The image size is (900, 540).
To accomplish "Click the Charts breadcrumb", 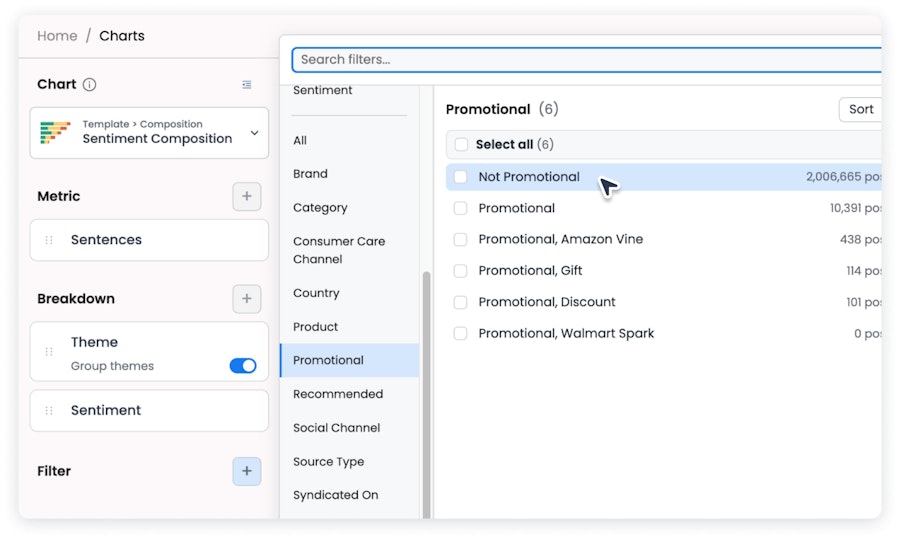I will 122,36.
